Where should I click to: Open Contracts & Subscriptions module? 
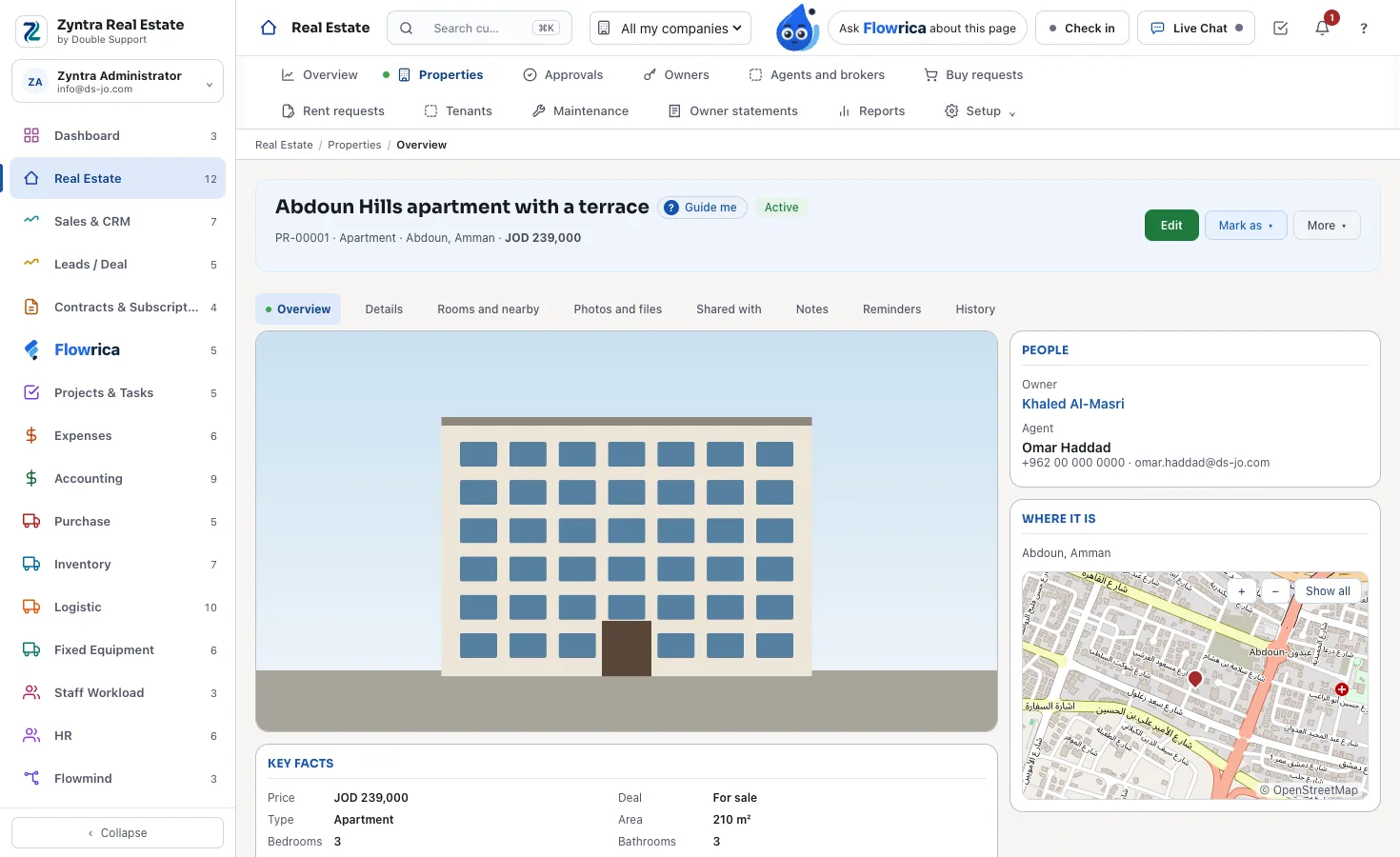[118, 308]
